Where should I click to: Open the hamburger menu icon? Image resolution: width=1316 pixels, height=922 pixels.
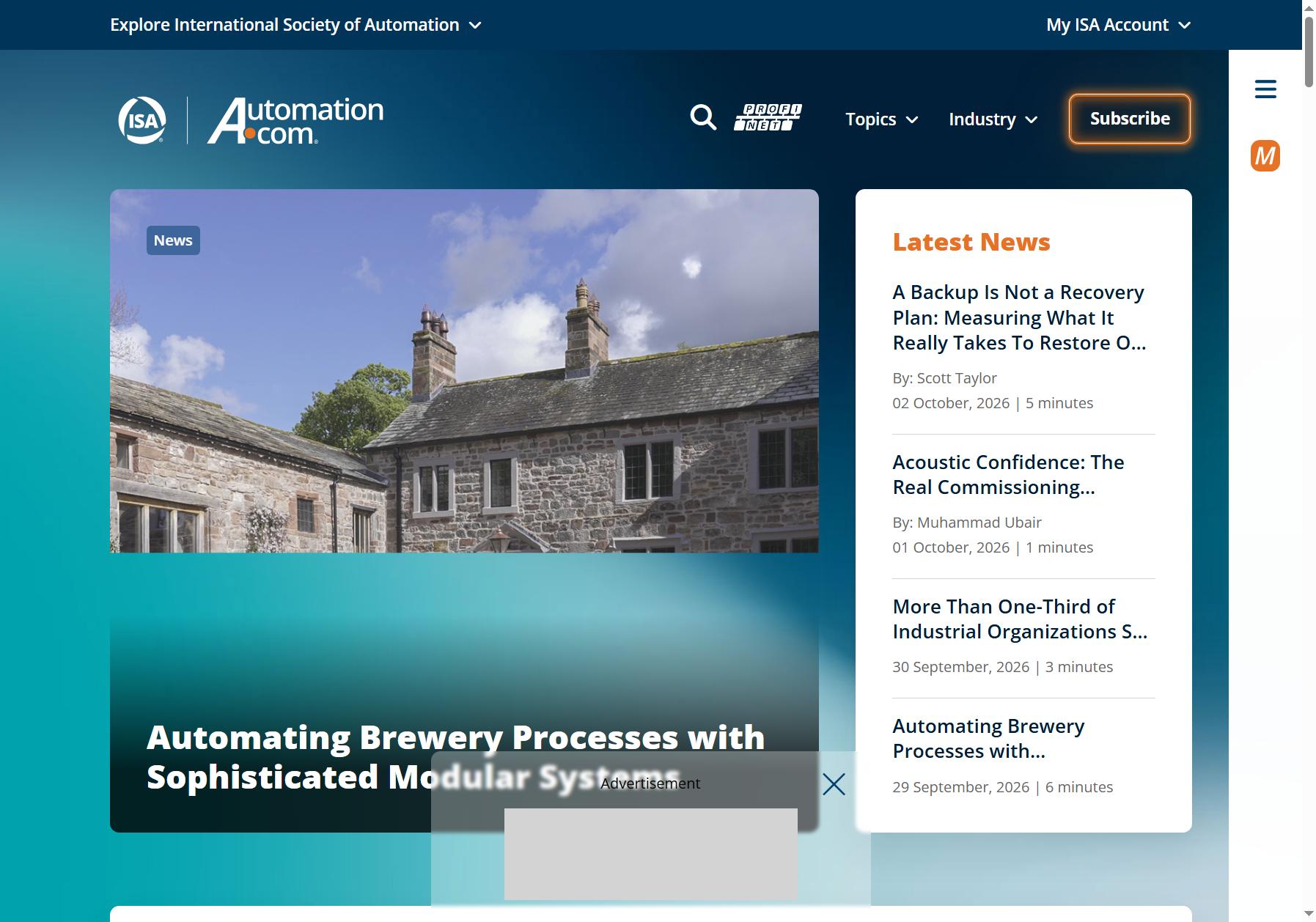pyautogui.click(x=1265, y=89)
